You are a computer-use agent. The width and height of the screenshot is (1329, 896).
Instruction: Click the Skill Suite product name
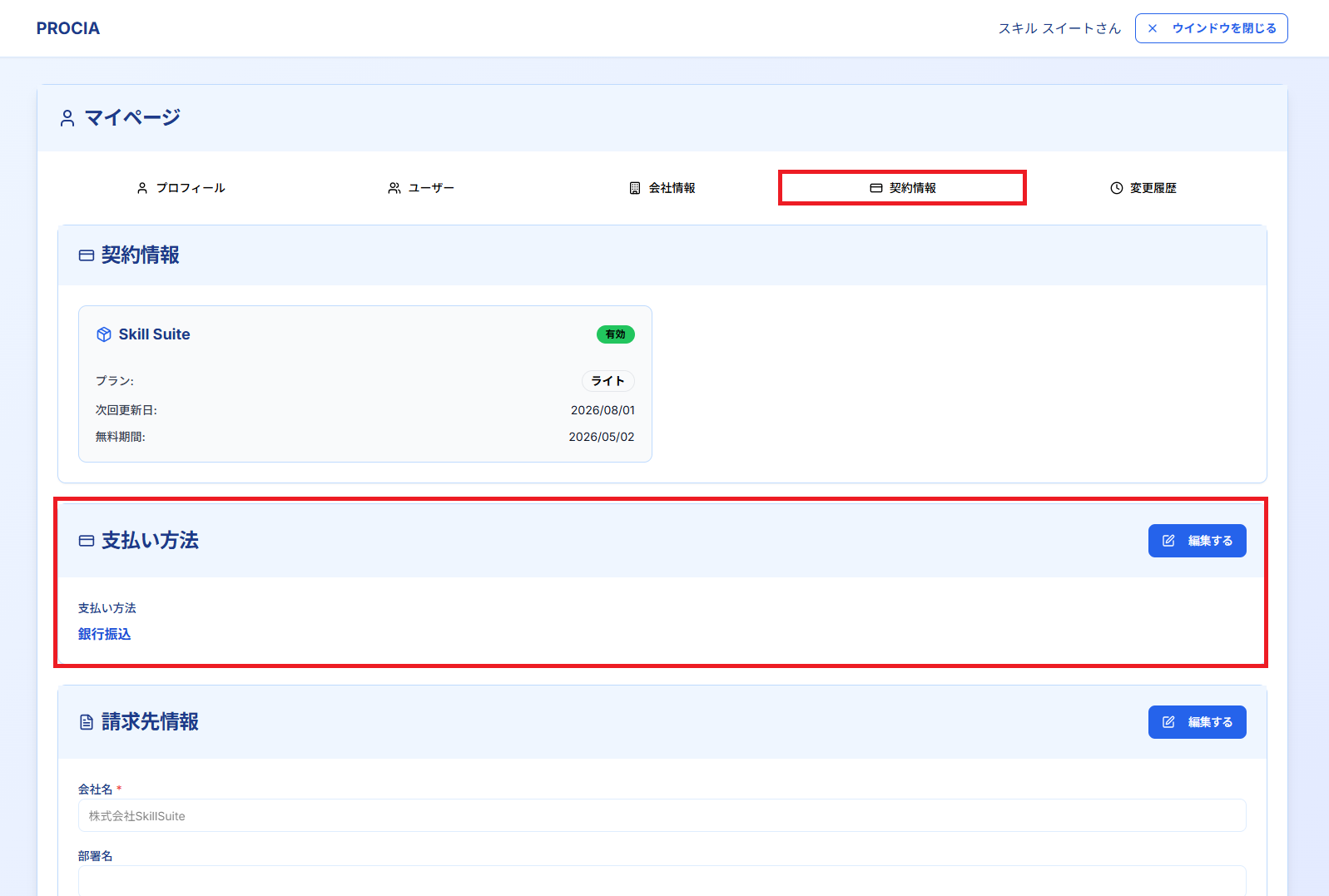tap(155, 334)
